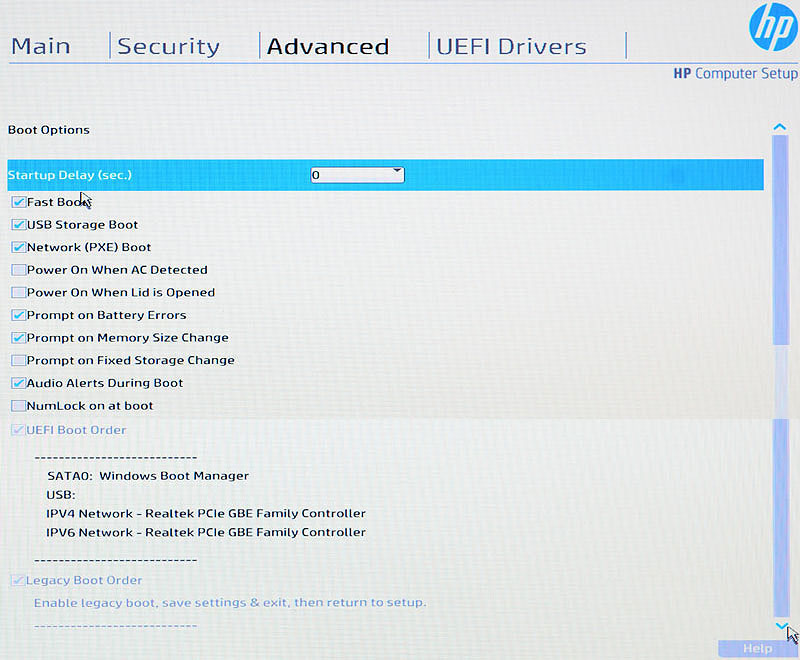Viewport: 800px width, 660px height.
Task: Toggle the Legacy Boot Order checkbox
Action: 18,580
